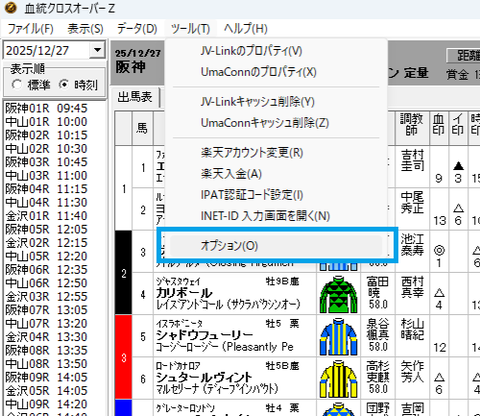Select race 金沢05R 14:05
Viewport: 480px width, 416px height.
tap(46, 390)
